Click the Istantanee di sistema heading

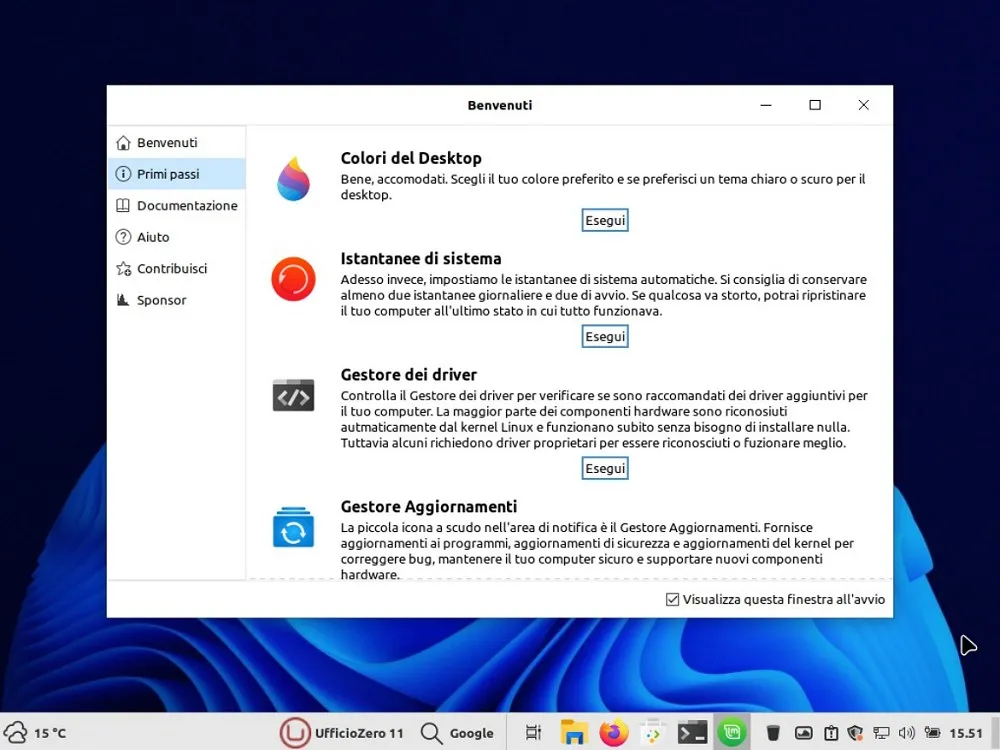[x=421, y=258]
